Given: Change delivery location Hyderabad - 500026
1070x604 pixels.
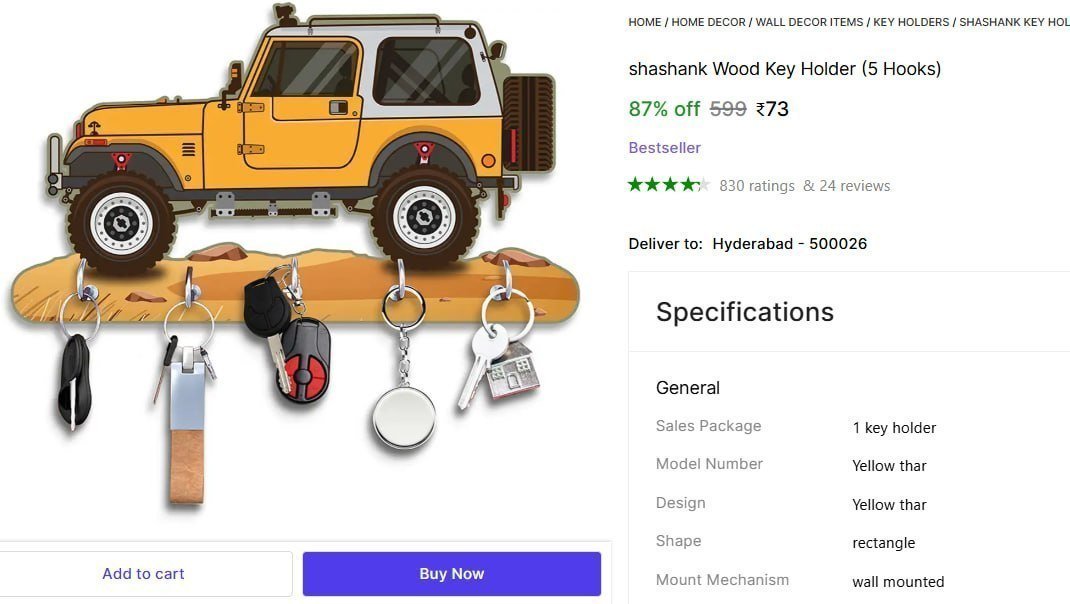Looking at the screenshot, I should click(790, 244).
